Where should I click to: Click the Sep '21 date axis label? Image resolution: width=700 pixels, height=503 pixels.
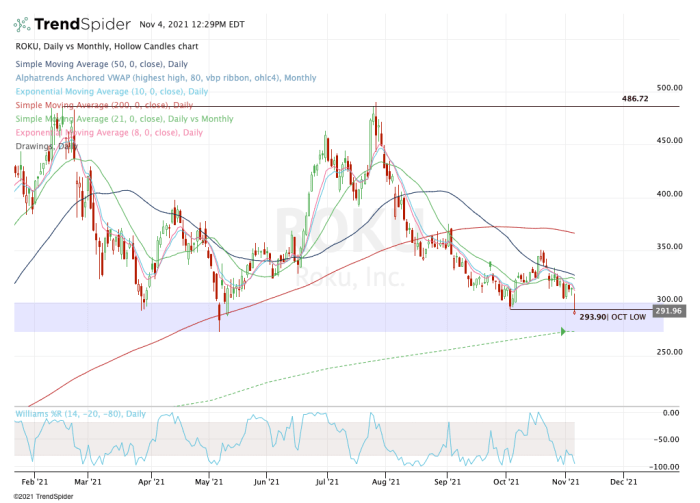click(447, 482)
